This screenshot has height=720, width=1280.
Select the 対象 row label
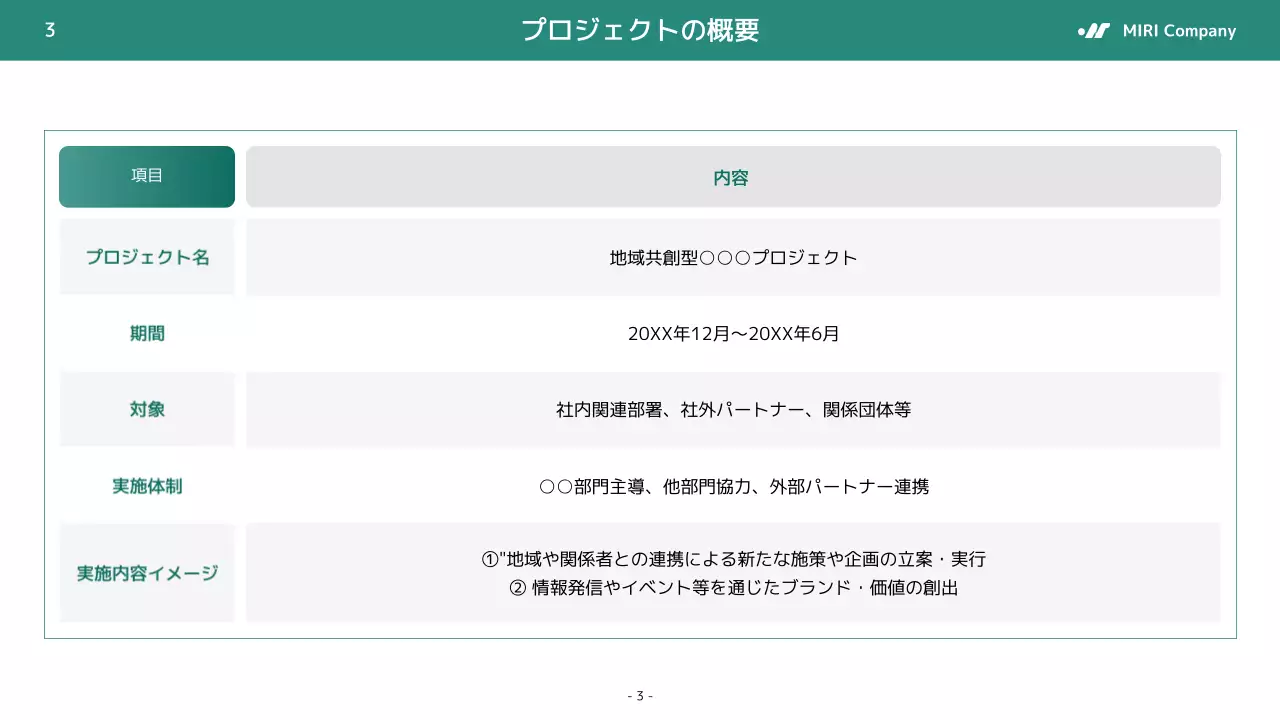[146, 409]
